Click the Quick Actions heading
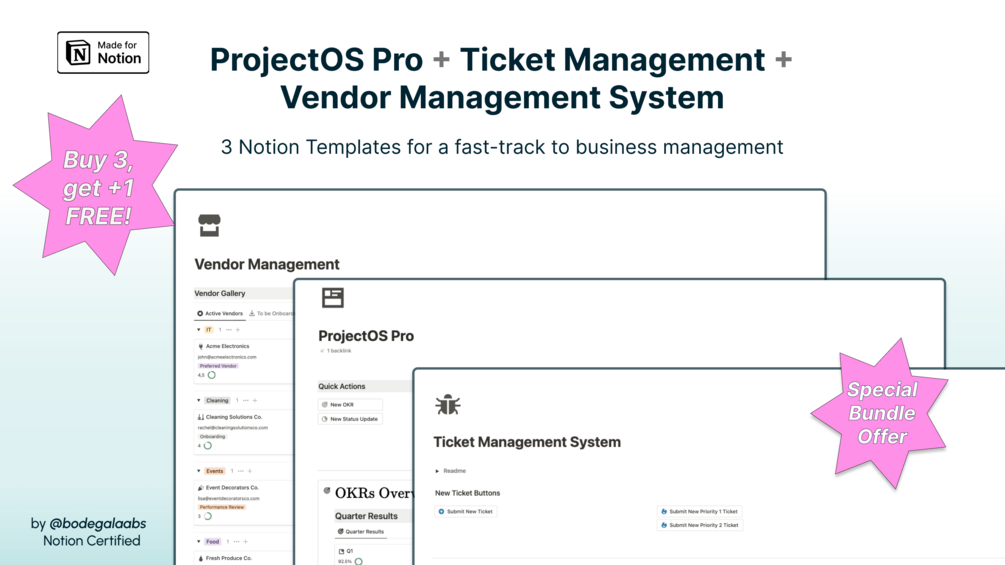The image size is (1005, 565). click(342, 386)
